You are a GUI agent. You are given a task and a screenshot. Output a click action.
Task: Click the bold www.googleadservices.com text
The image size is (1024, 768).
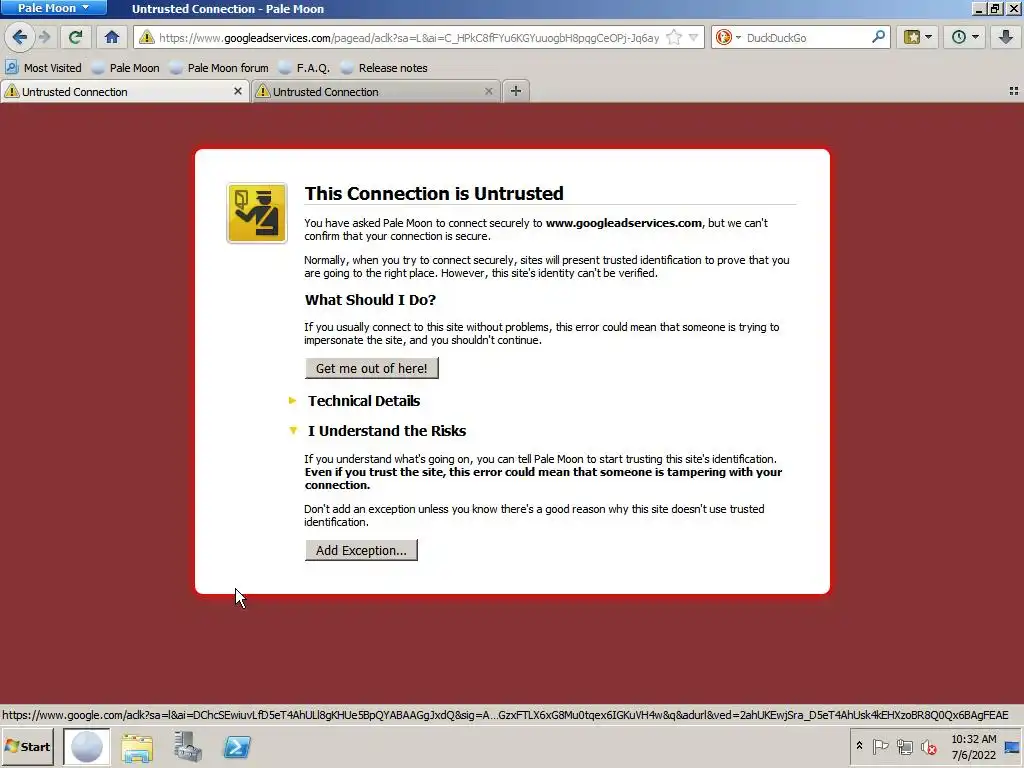coord(623,223)
